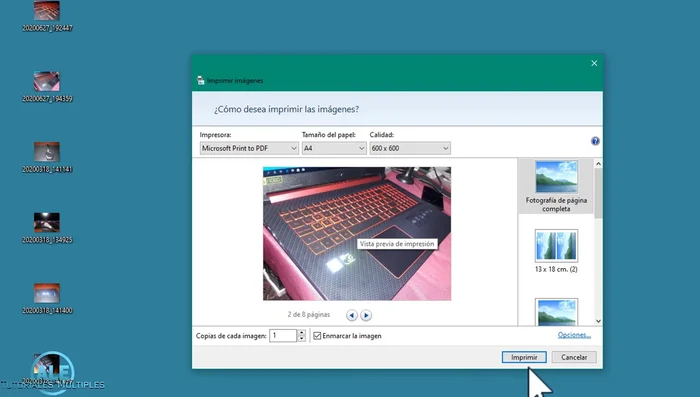
Task: Click '¿Cómo desea imprimir las imágenes?' heading
Action: (286, 109)
